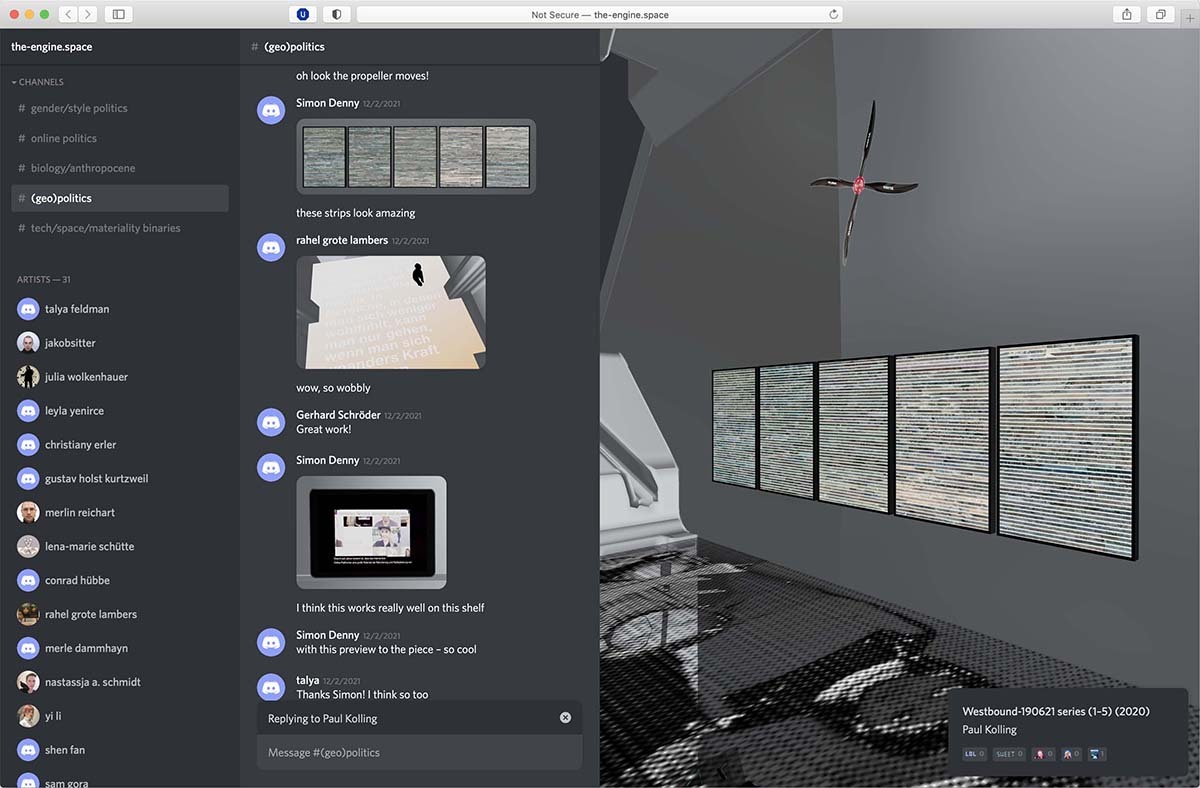Click talya's avatar in the chat
Viewport: 1200px width, 788px height.
271,687
